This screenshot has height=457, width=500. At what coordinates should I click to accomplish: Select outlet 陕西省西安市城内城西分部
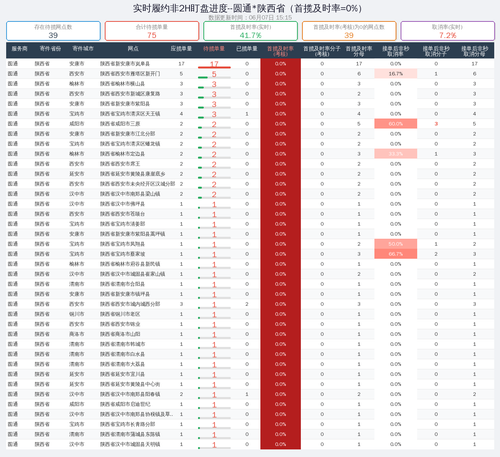point(130,304)
